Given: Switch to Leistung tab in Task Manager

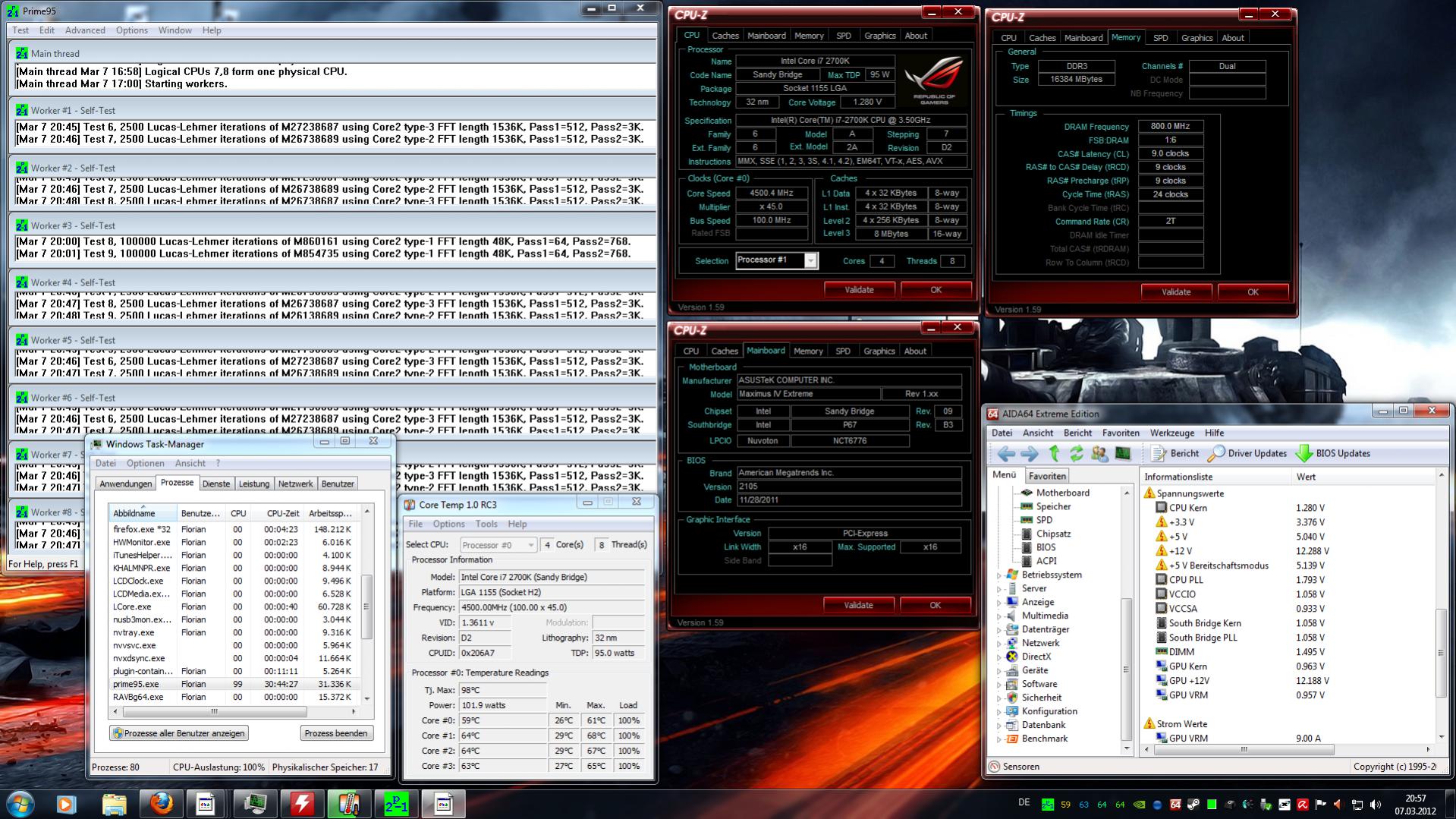Looking at the screenshot, I should pyautogui.click(x=253, y=484).
